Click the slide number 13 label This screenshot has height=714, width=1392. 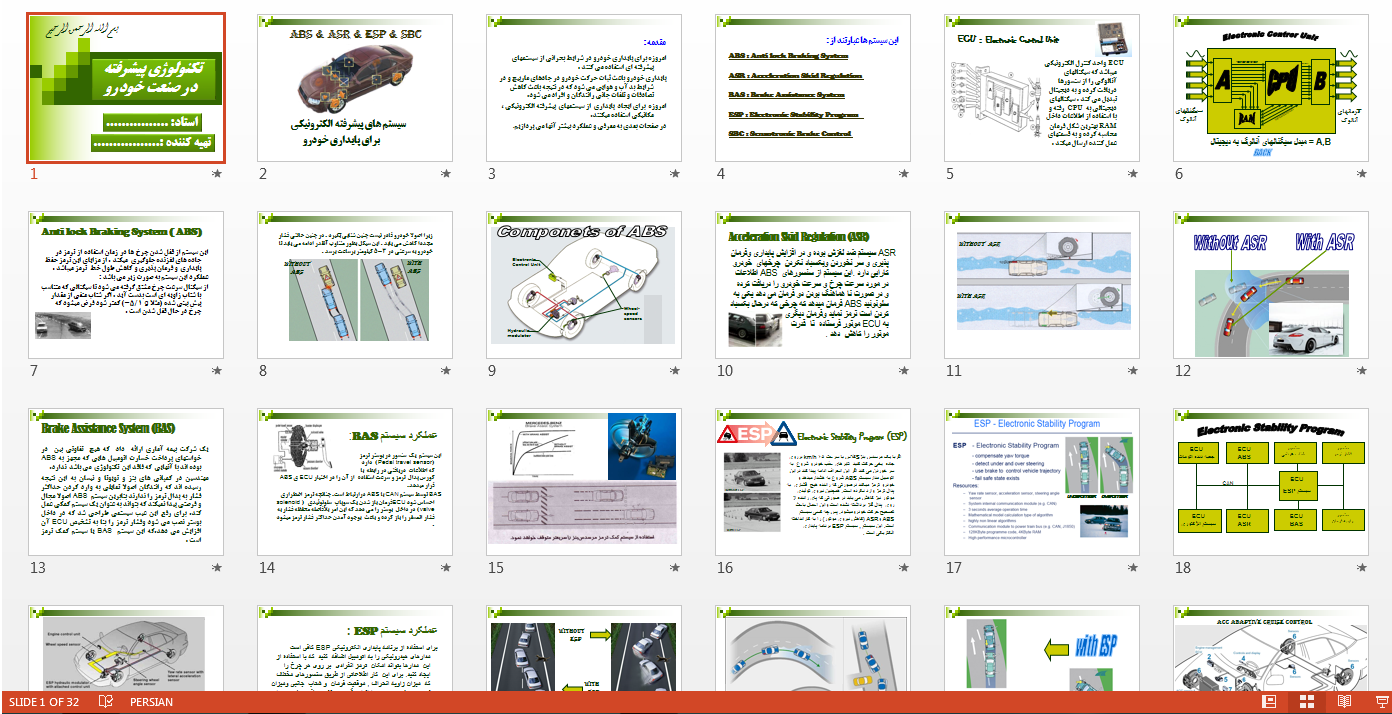click(x=38, y=568)
